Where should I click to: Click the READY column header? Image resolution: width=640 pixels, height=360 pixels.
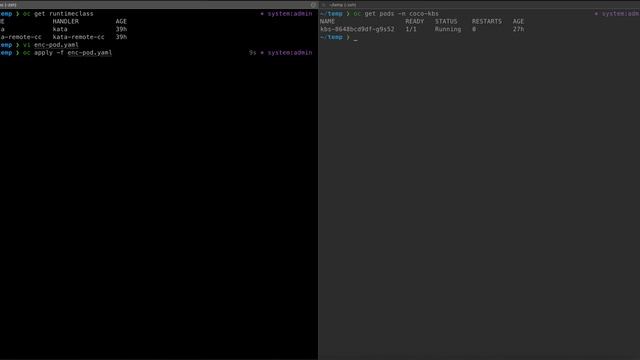415,21
